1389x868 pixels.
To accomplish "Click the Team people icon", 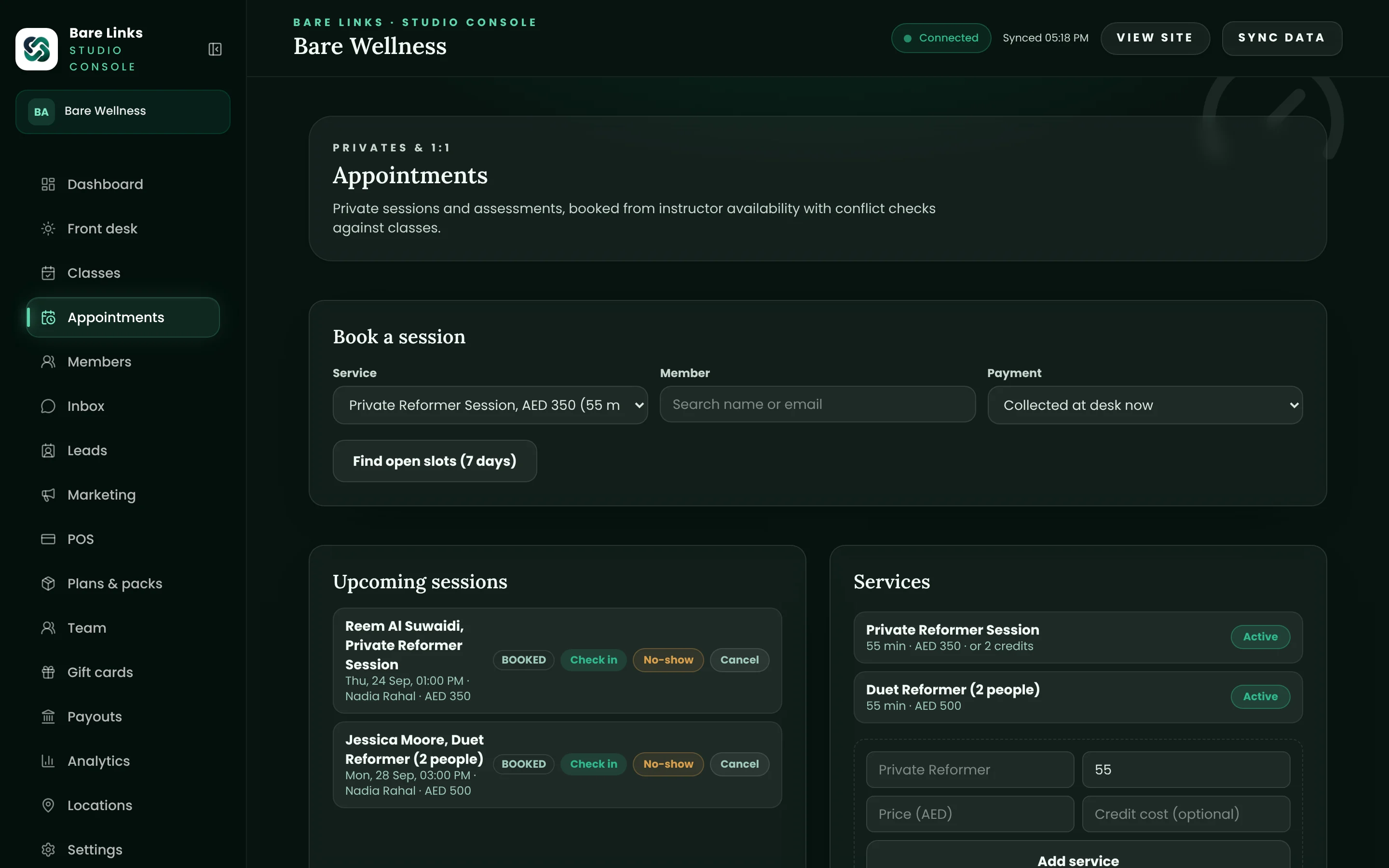I will 48,628.
